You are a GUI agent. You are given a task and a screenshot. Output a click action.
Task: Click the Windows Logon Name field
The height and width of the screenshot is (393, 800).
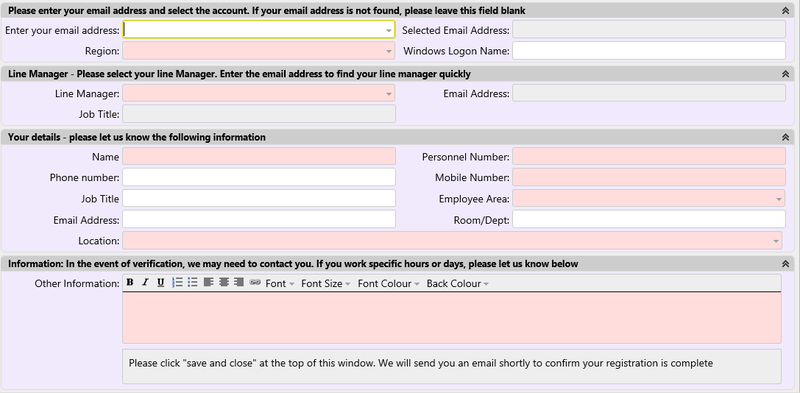pos(649,51)
